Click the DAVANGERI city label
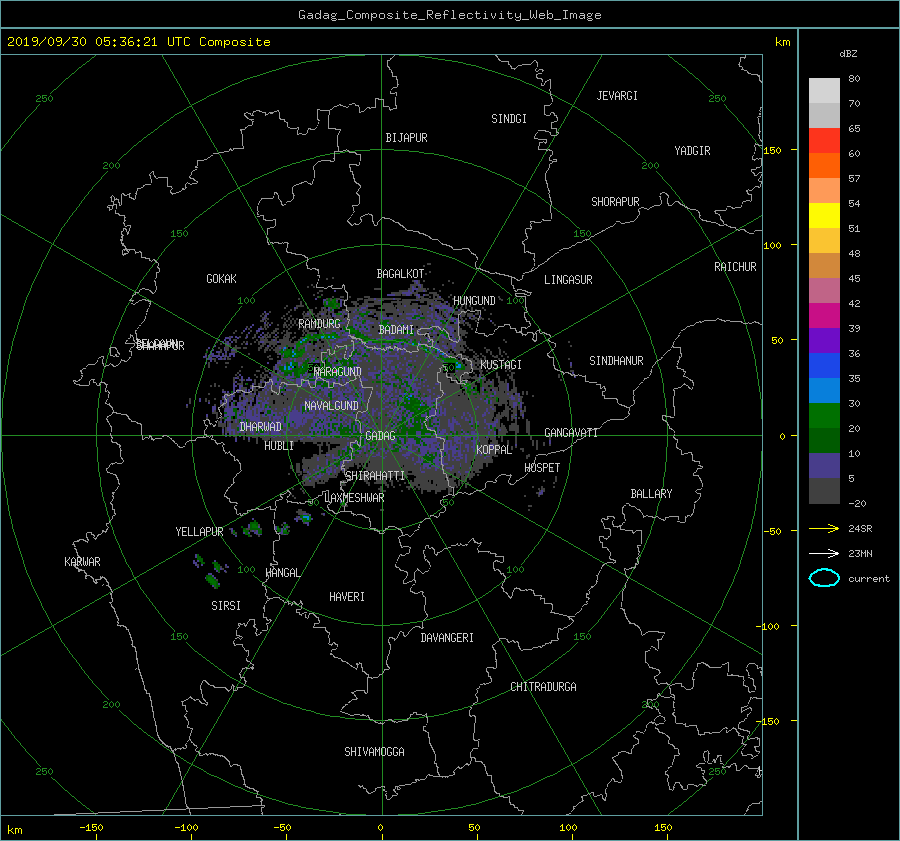 point(447,638)
